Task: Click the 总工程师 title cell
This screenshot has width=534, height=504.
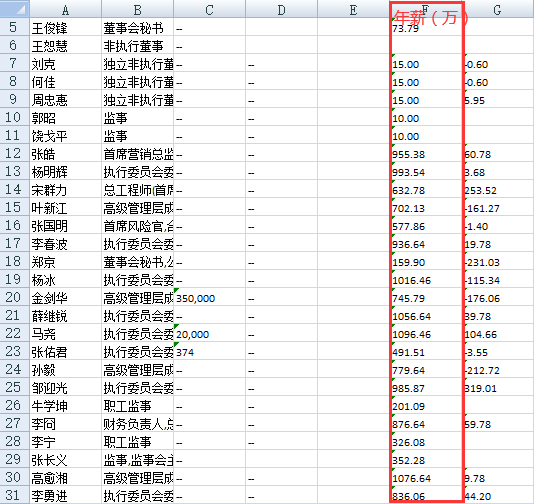Action: pos(138,189)
